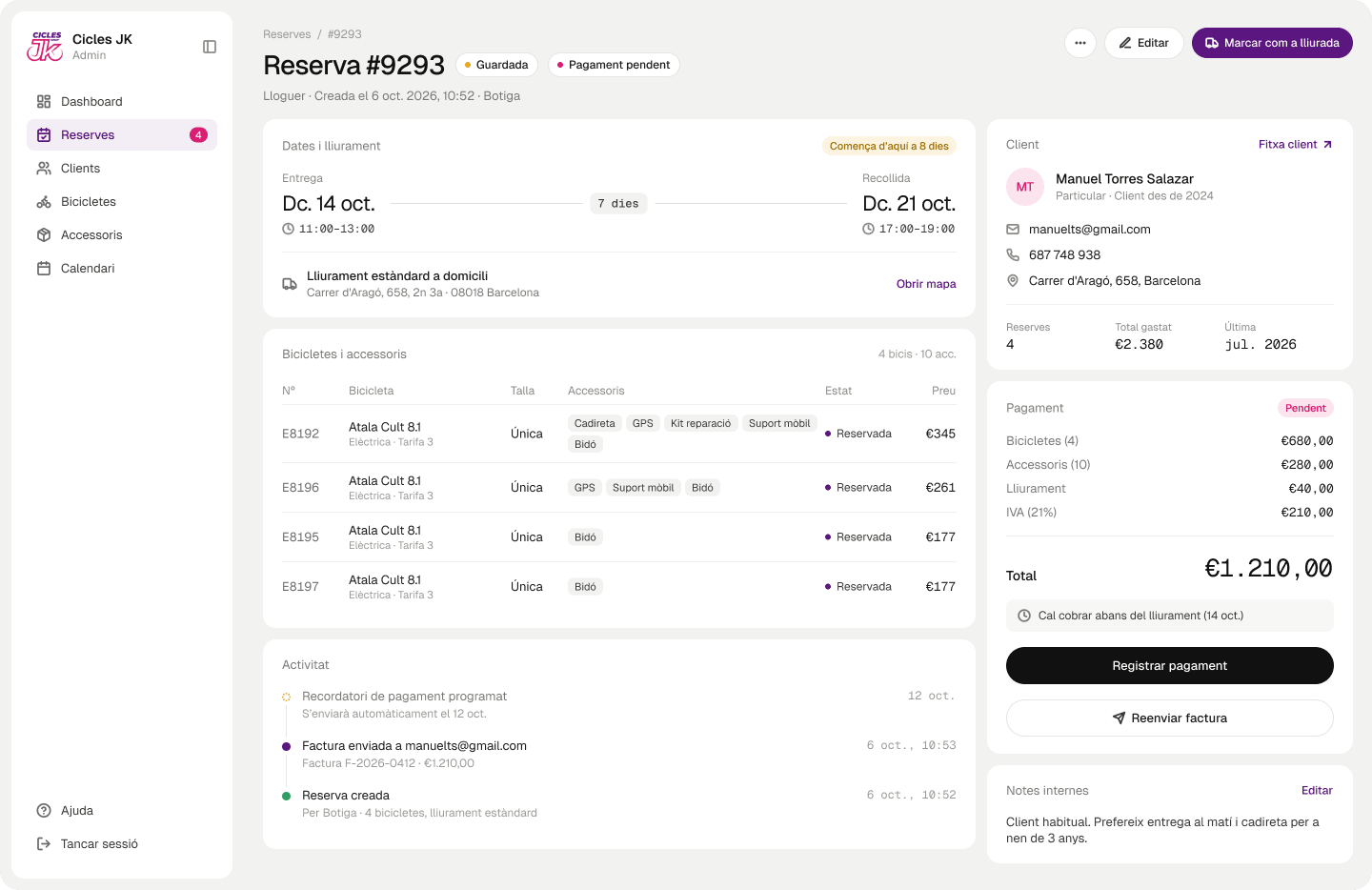This screenshot has width=1372, height=890.
Task: Click Reserva creada activity entry
Action: [619, 804]
